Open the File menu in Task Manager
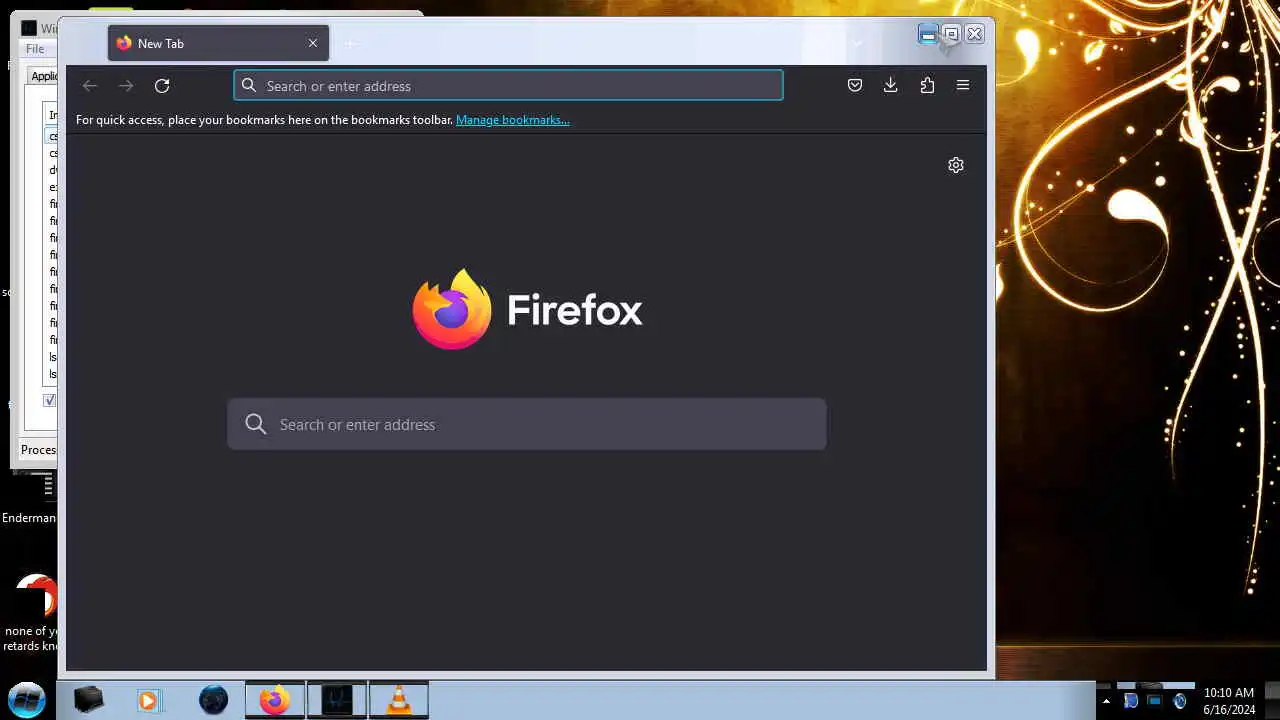 pyautogui.click(x=35, y=49)
